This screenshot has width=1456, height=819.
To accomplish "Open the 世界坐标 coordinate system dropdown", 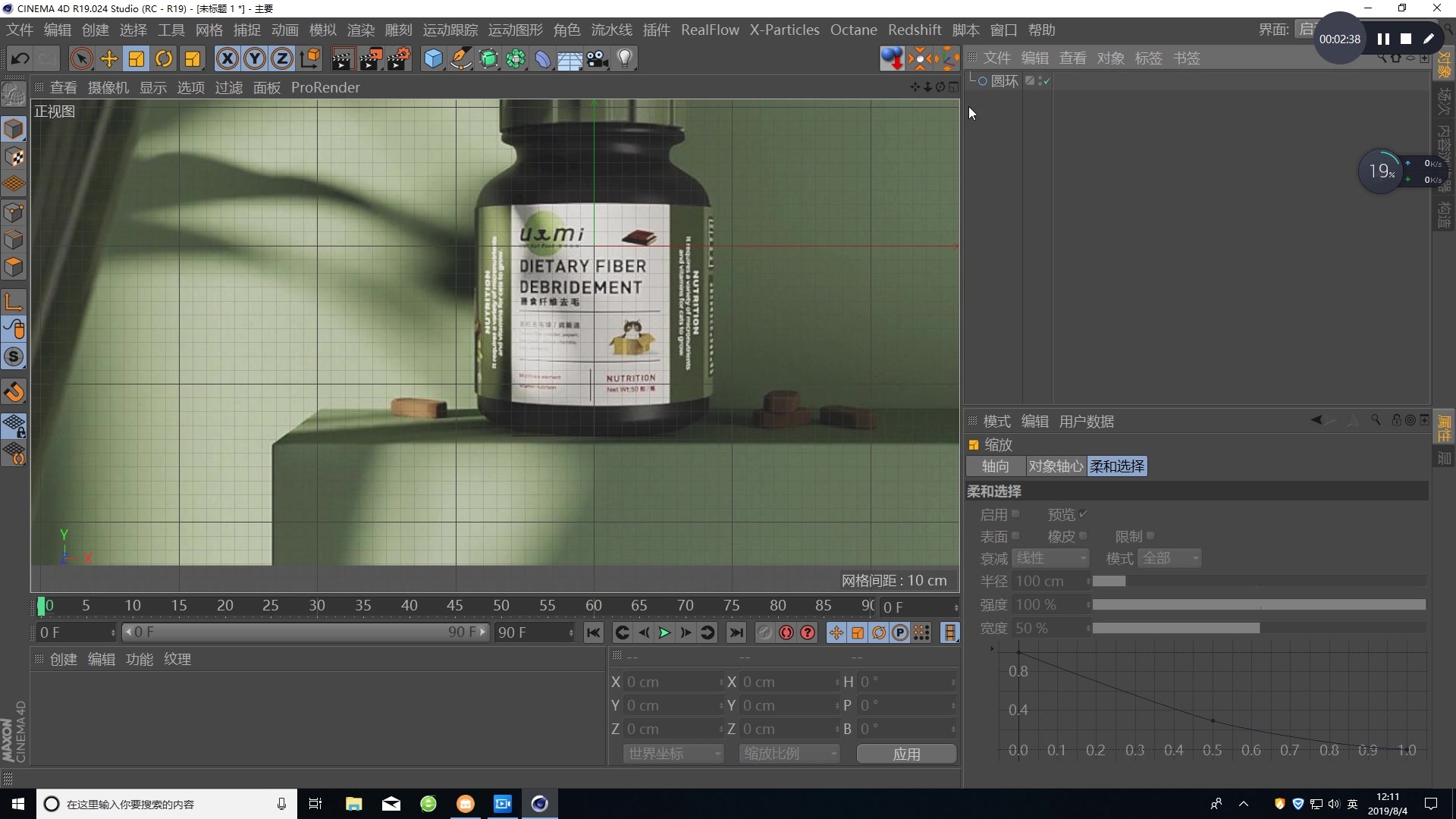I will pos(673,753).
